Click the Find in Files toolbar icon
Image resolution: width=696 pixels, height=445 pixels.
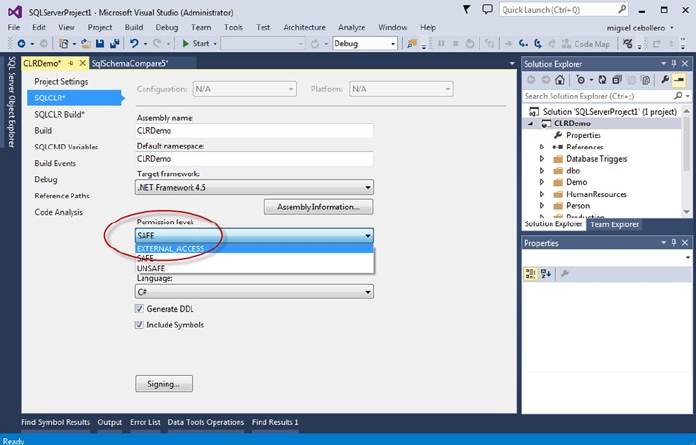point(412,43)
